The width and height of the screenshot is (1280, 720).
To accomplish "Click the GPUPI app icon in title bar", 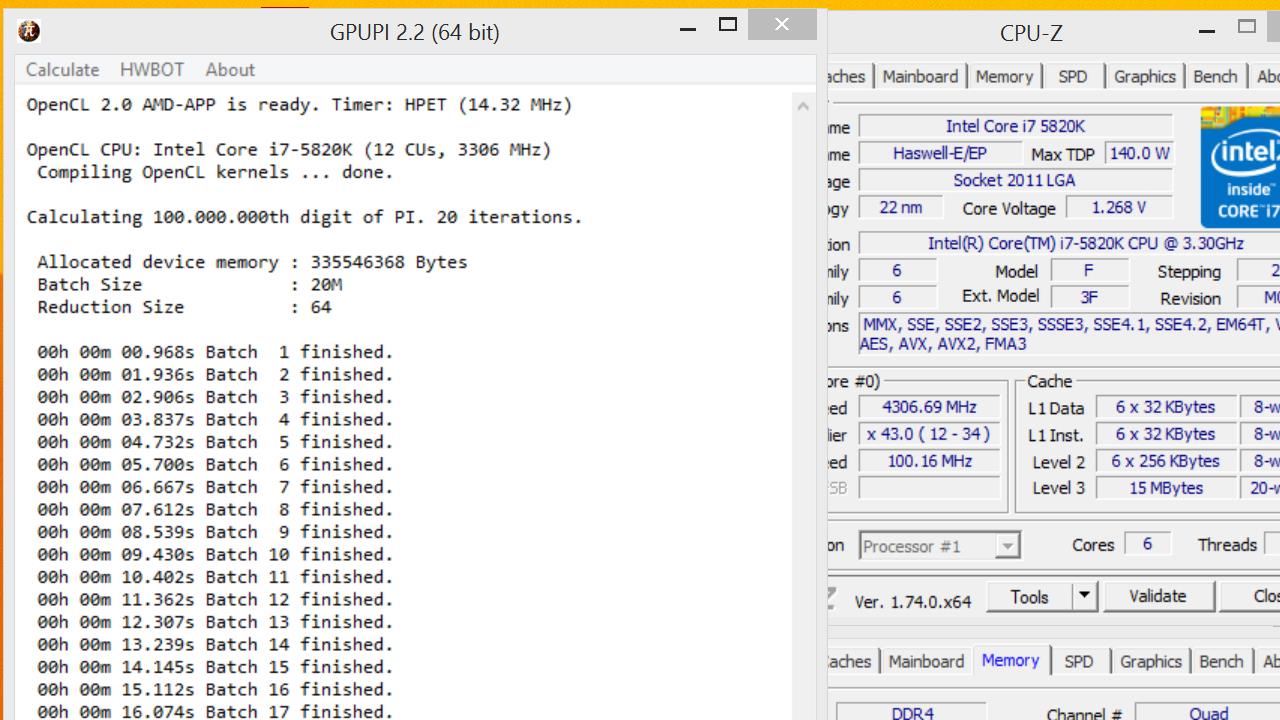I will 29,31.
